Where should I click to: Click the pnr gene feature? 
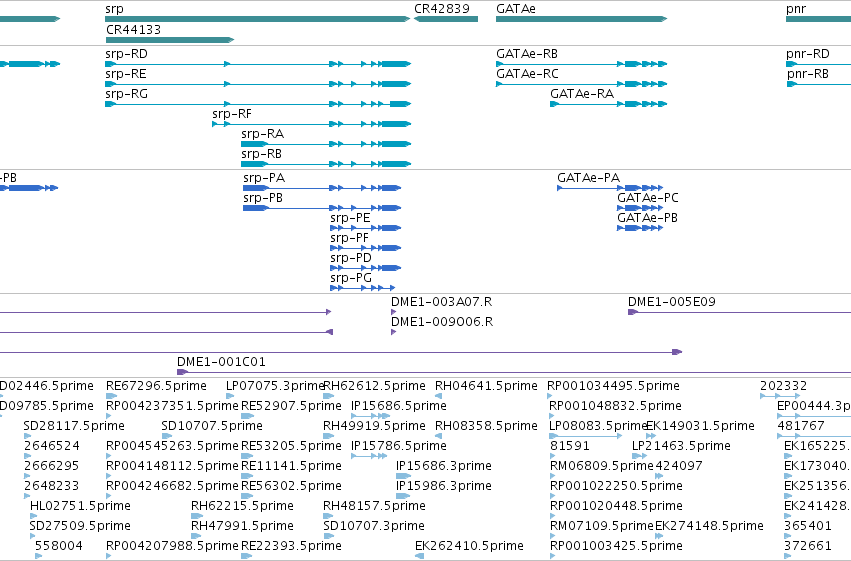point(818,19)
